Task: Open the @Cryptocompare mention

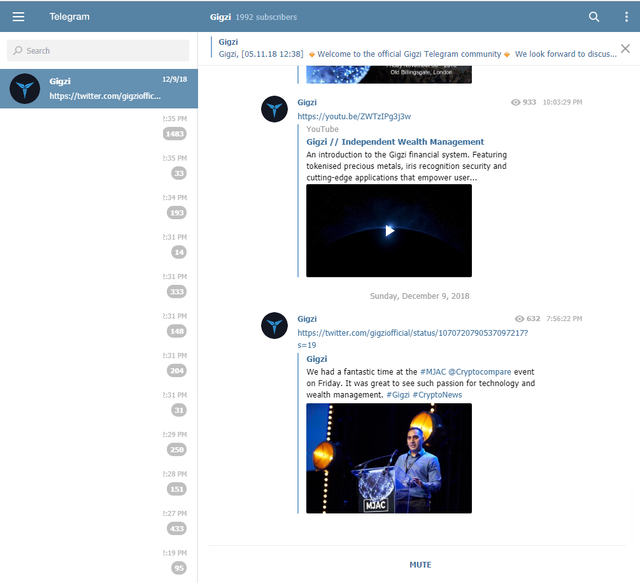Action: coord(480,372)
